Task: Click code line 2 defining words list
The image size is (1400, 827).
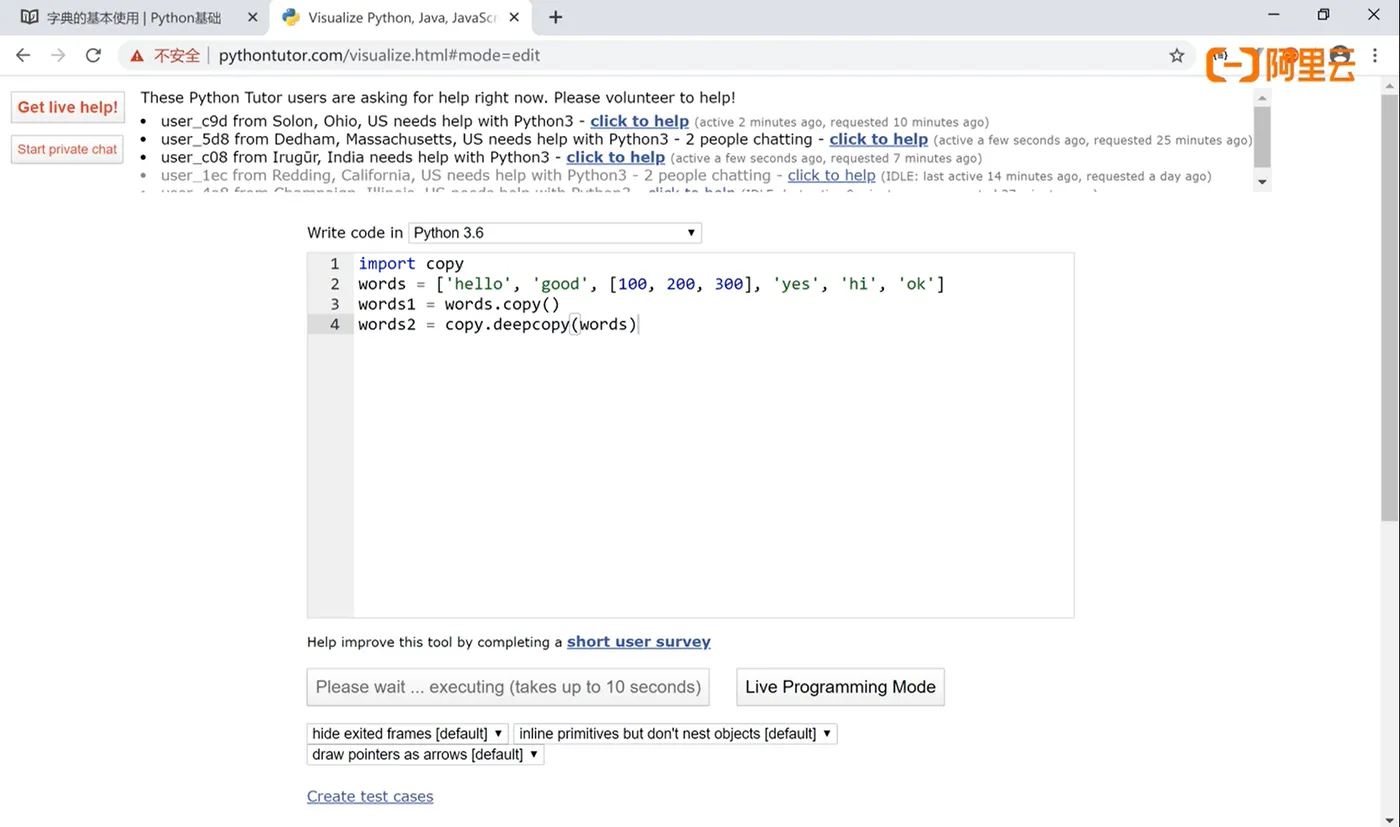Action: 651,284
